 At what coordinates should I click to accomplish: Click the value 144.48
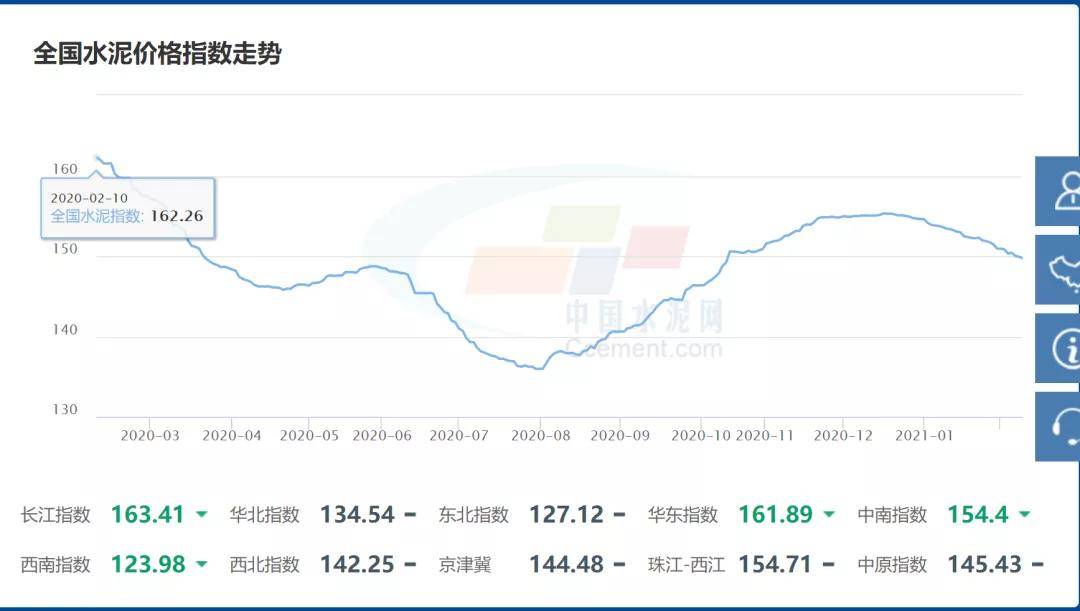pos(566,565)
